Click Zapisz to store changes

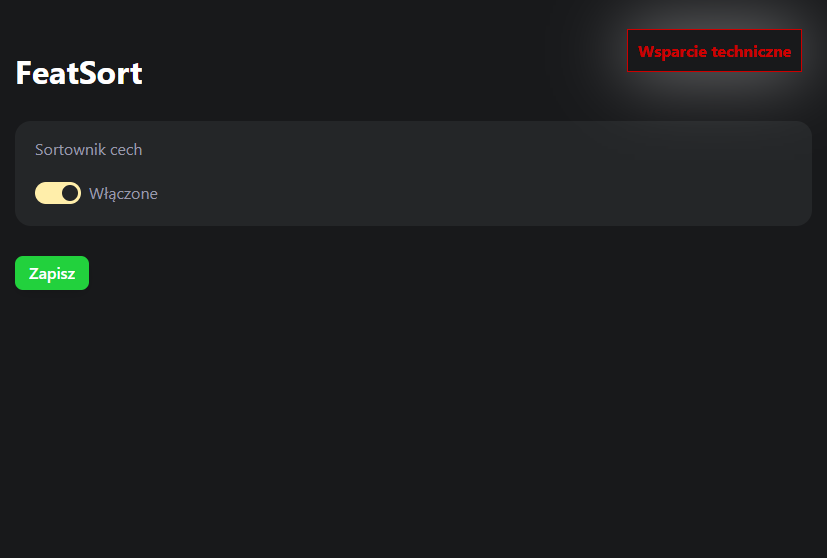52,273
